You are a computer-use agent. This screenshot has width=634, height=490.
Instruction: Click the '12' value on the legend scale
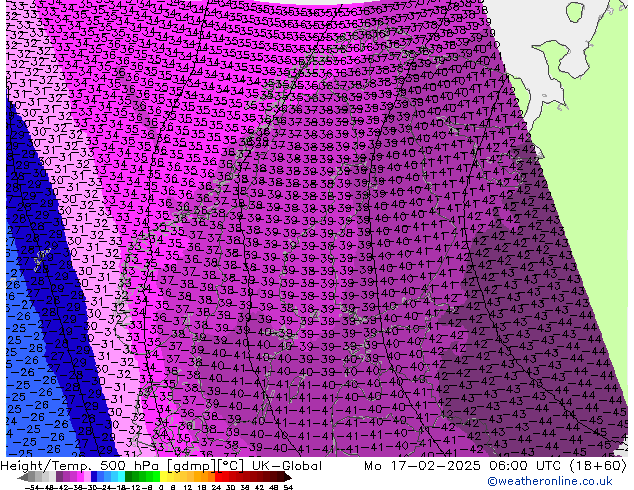click(x=188, y=488)
